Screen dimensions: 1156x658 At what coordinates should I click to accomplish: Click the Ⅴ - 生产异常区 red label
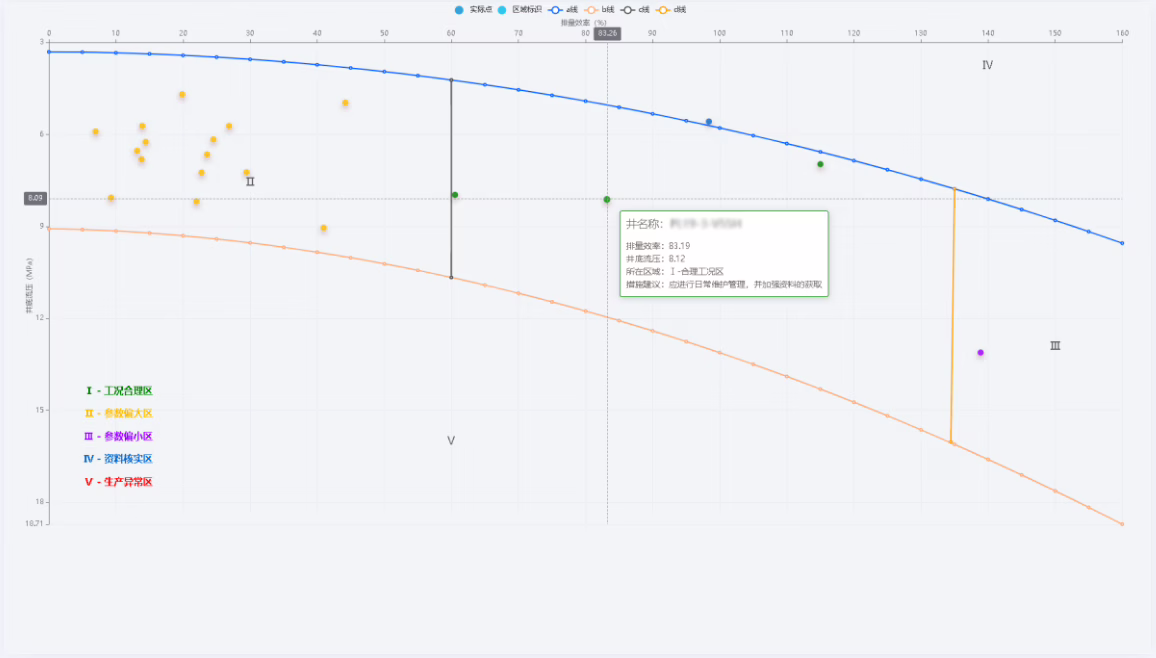coord(119,482)
